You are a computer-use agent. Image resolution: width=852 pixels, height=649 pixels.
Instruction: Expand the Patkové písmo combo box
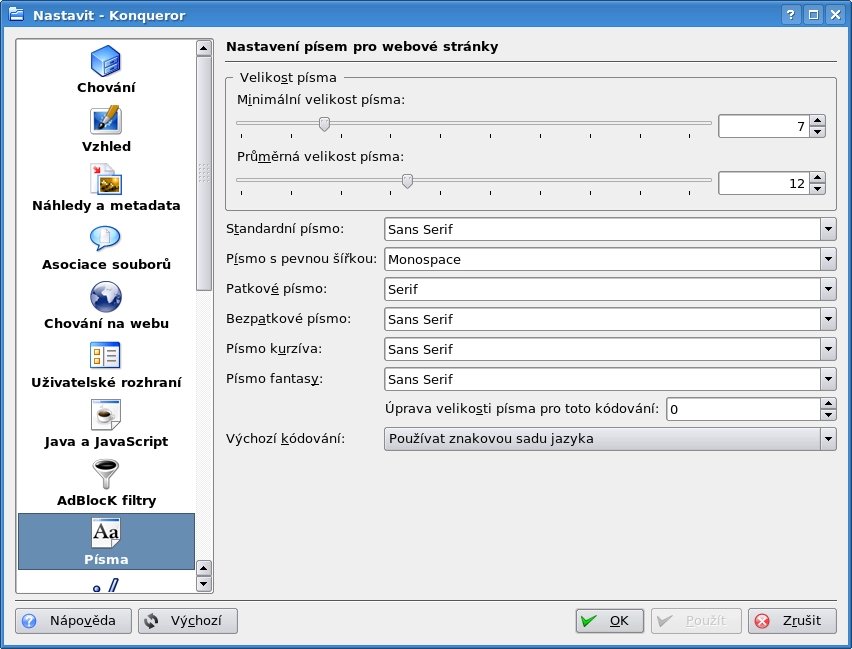coord(610,289)
